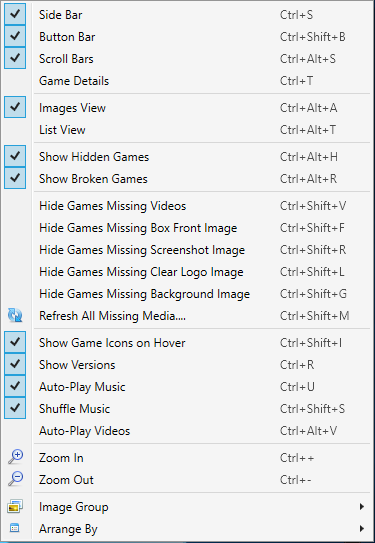
Task: Turn off the Shuffle Music checkmark
Action: [x=15, y=408]
